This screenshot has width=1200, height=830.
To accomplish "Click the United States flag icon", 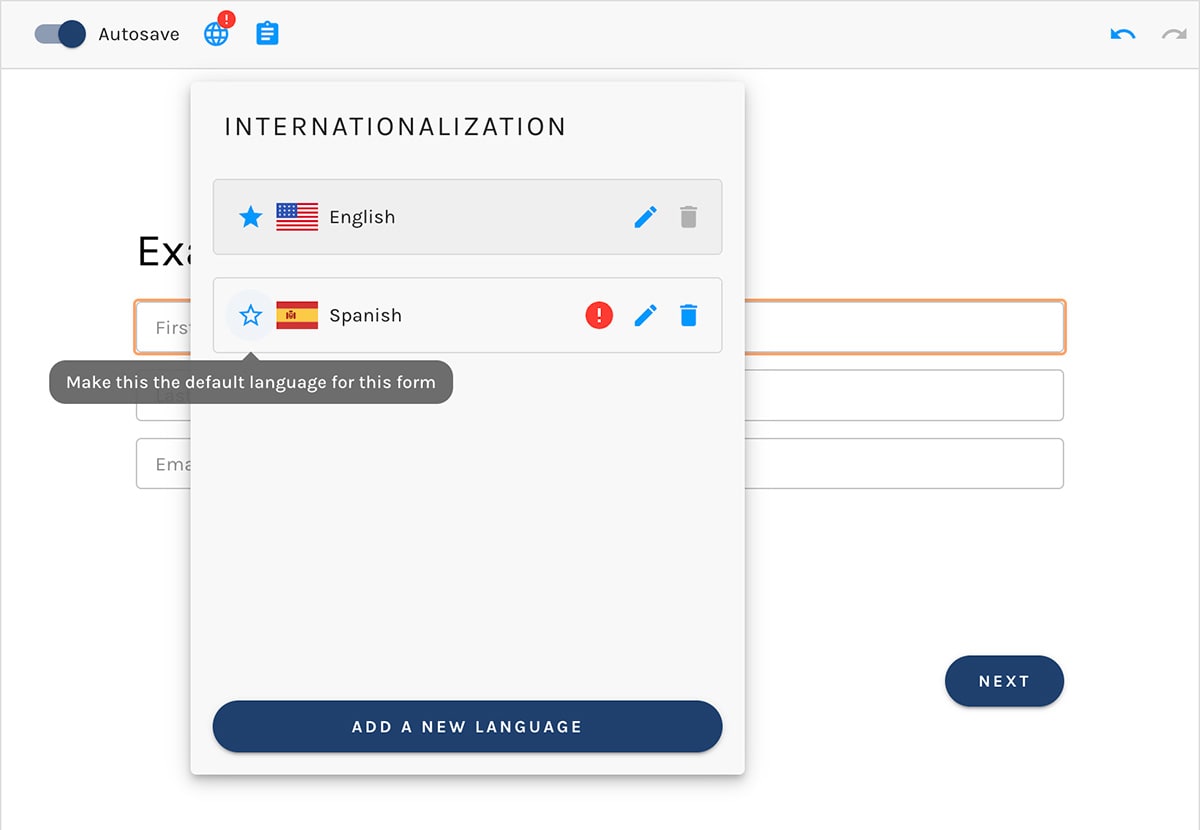I will (x=297, y=217).
